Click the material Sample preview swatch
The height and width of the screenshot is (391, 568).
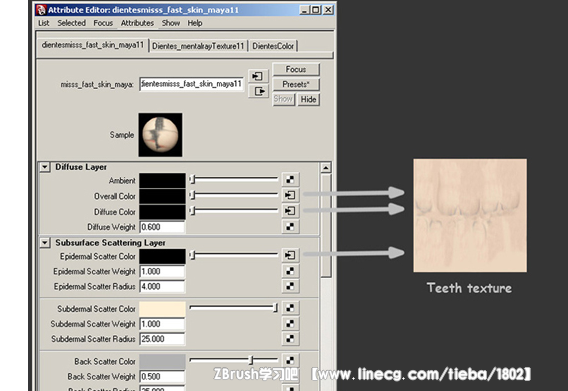click(160, 135)
